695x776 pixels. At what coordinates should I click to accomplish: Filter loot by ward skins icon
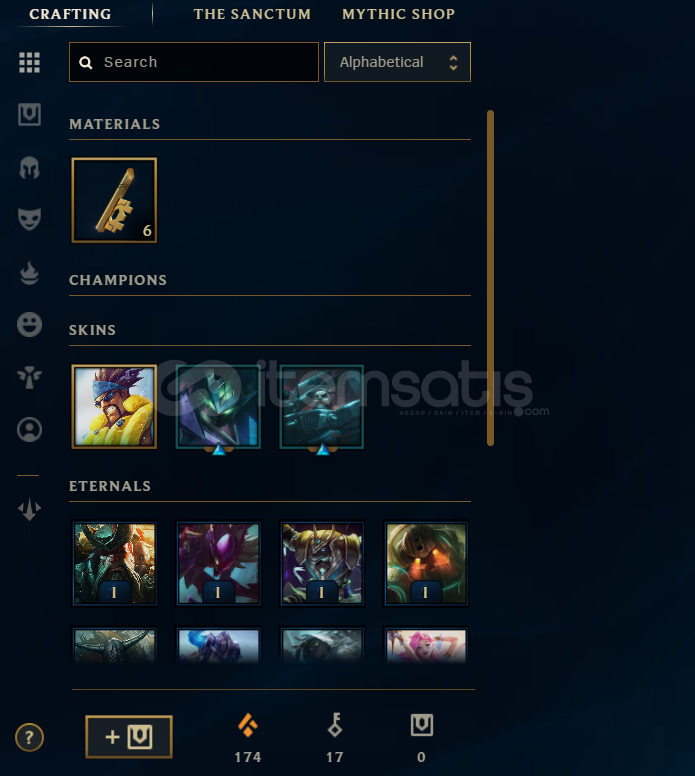[x=29, y=377]
